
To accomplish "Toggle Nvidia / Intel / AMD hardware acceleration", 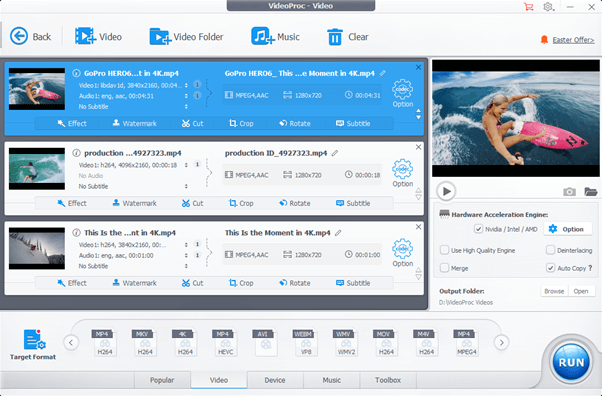I will pos(478,229).
